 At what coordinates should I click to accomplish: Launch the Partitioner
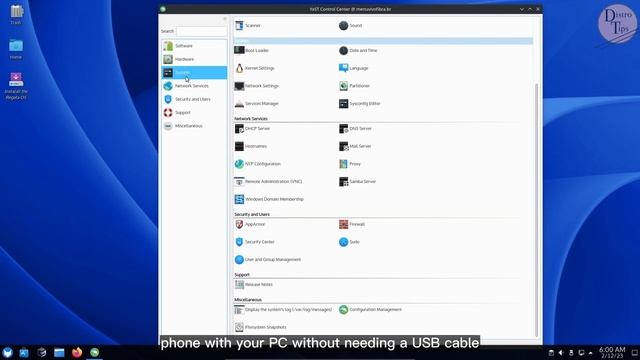pyautogui.click(x=355, y=86)
